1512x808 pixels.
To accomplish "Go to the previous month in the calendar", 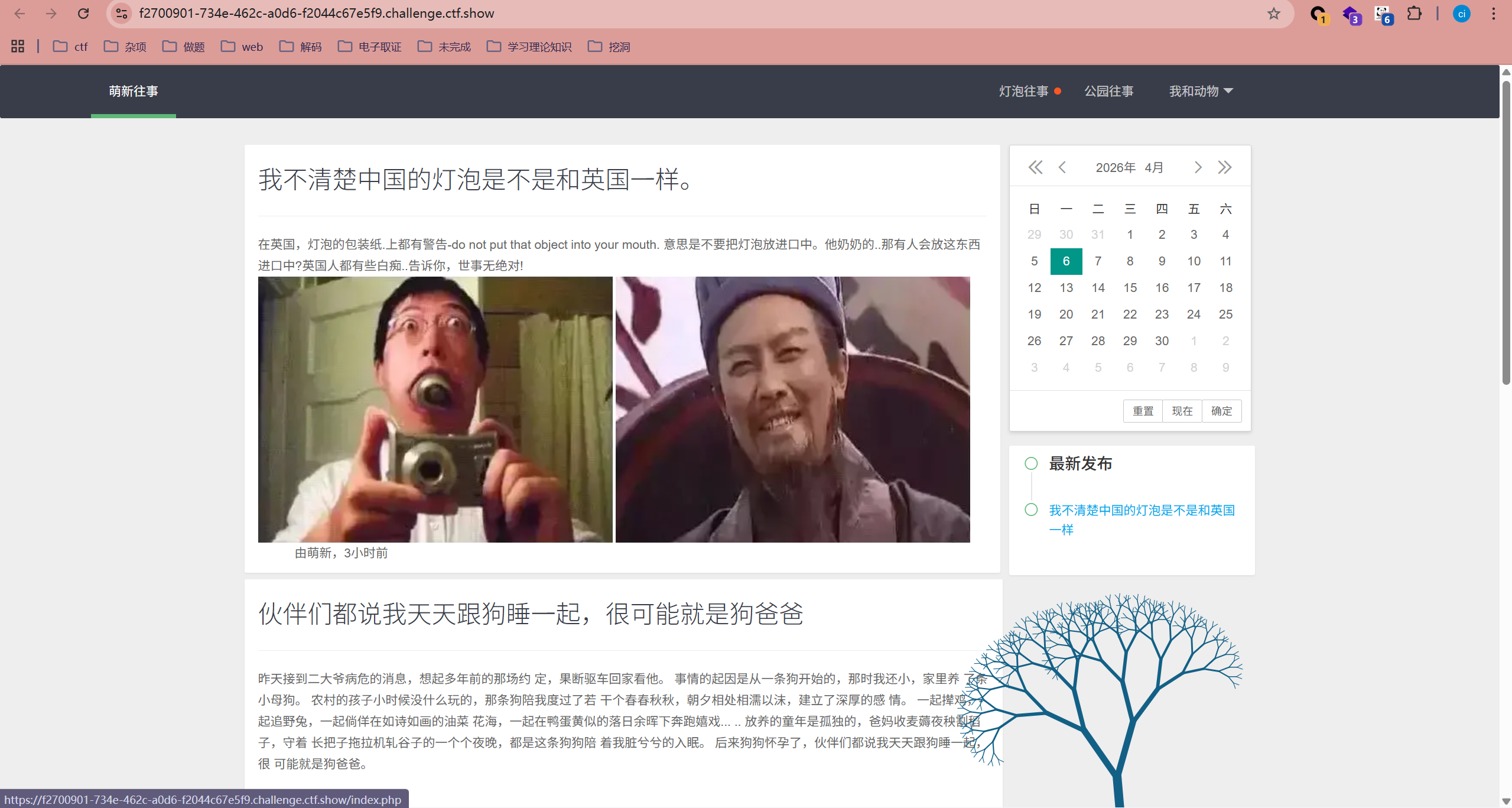I will (1062, 167).
